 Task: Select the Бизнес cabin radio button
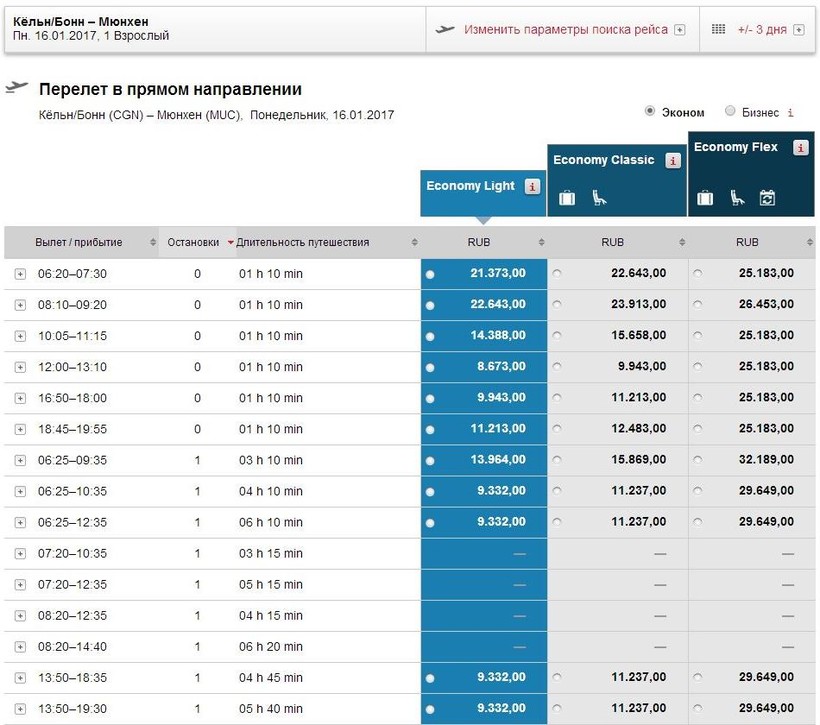coord(730,112)
